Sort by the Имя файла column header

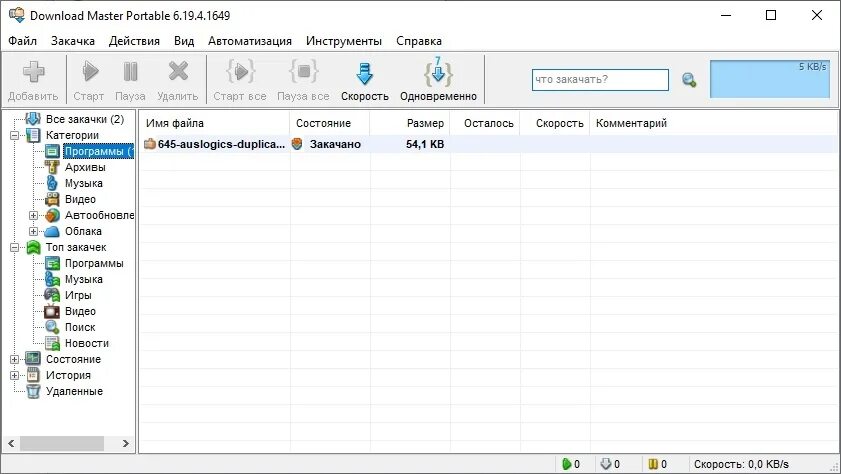pos(215,123)
